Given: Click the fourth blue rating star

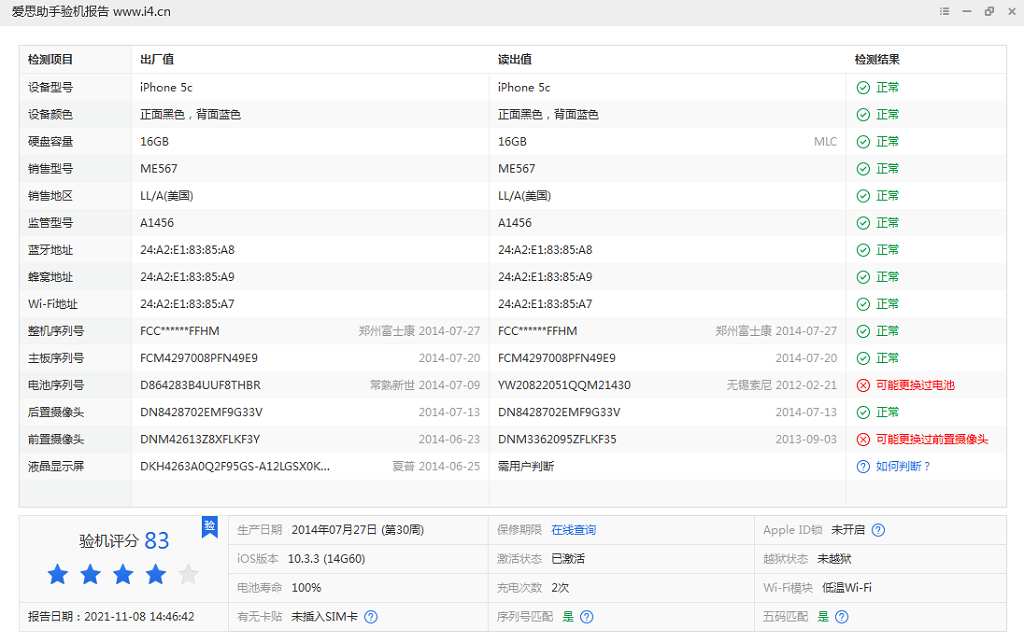Looking at the screenshot, I should point(155,574).
